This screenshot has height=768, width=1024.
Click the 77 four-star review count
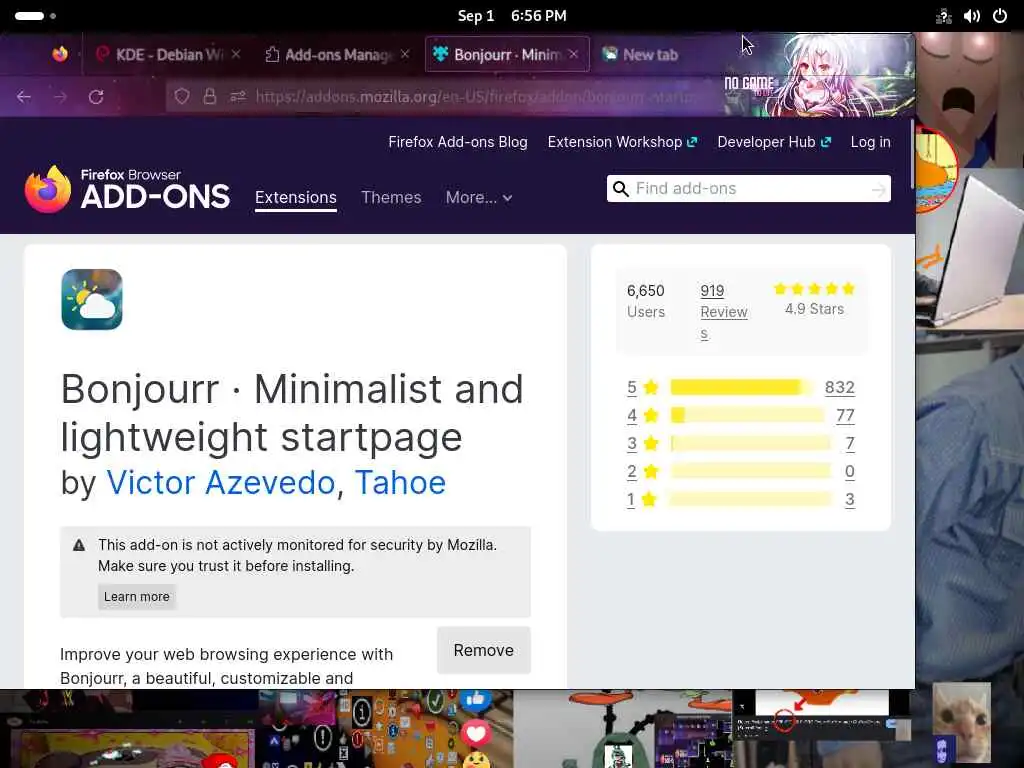coord(845,415)
